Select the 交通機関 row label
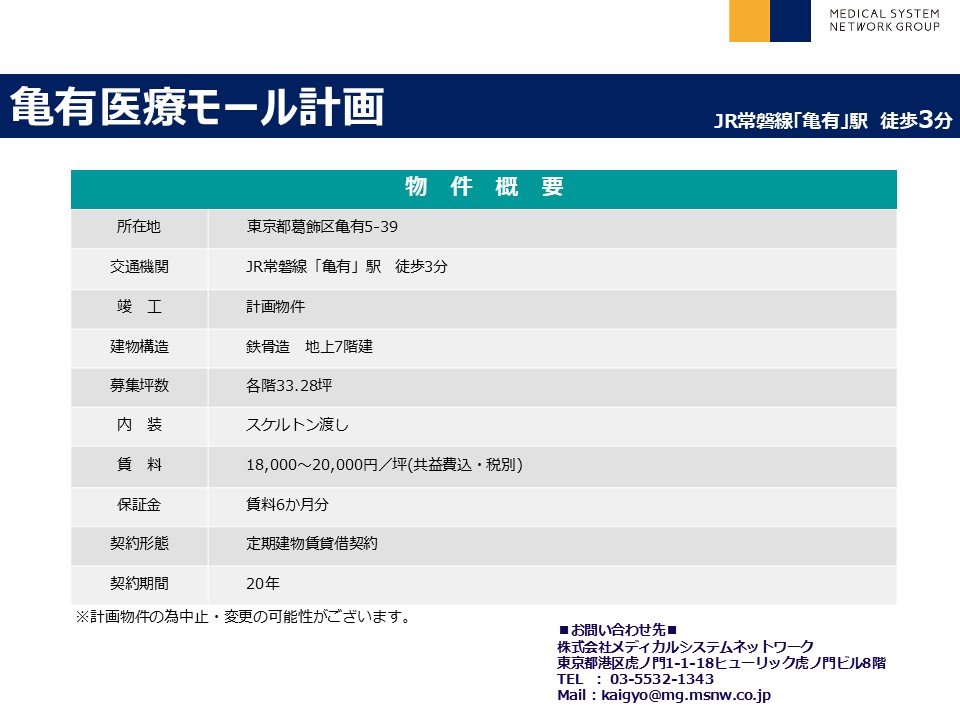 (x=139, y=267)
